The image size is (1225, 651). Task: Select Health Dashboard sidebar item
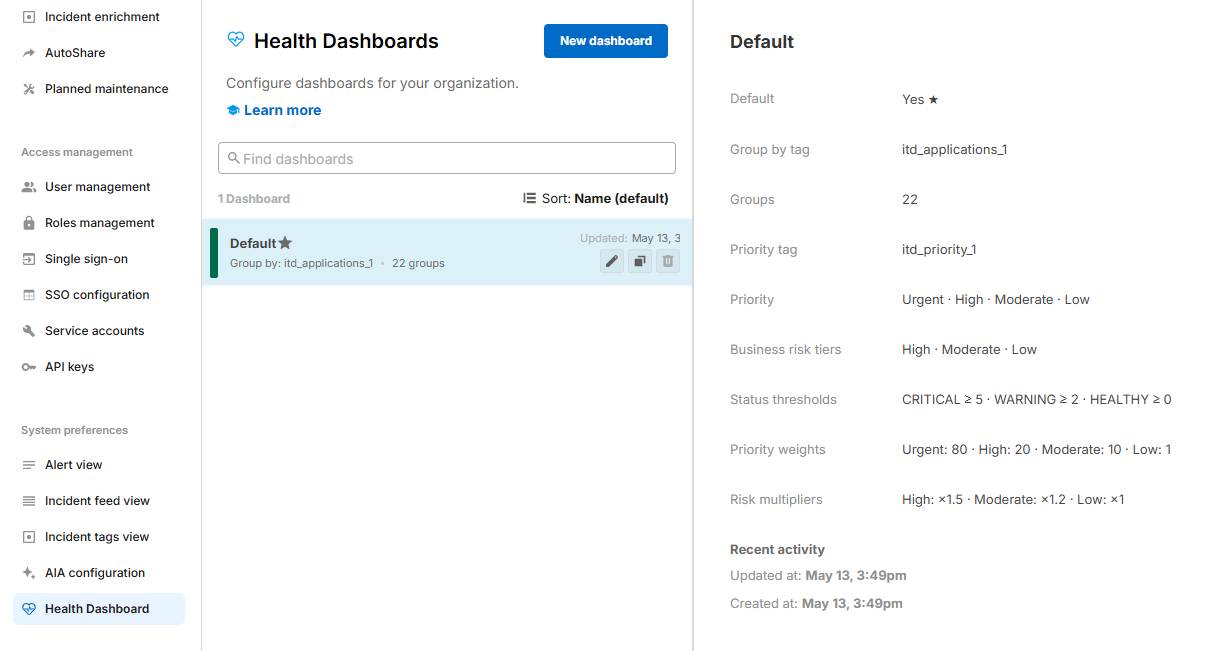(x=98, y=609)
